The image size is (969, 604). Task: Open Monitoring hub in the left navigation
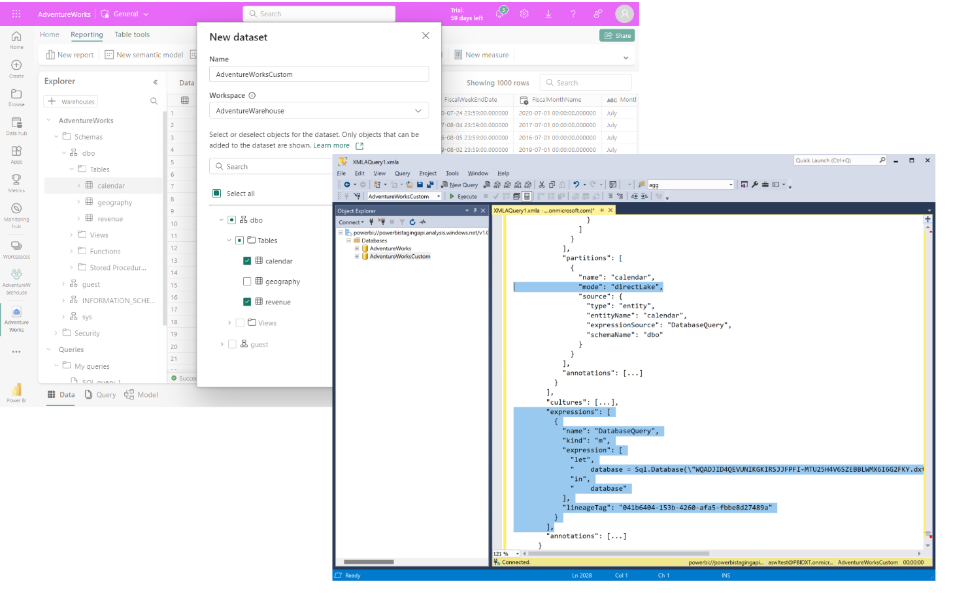pyautogui.click(x=17, y=215)
